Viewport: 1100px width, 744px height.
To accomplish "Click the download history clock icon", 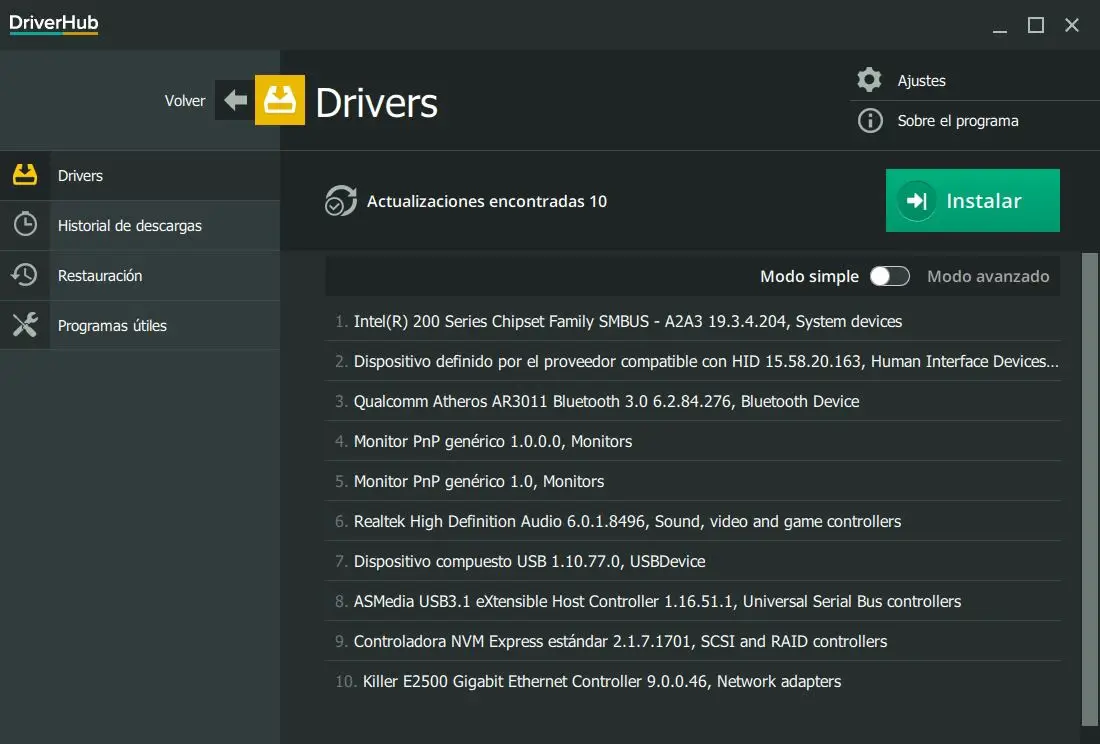I will (25, 225).
